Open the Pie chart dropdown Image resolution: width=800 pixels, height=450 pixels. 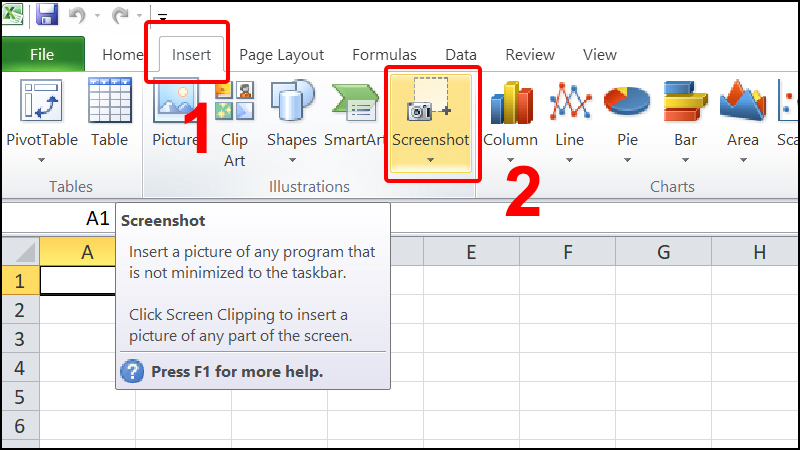(627, 158)
